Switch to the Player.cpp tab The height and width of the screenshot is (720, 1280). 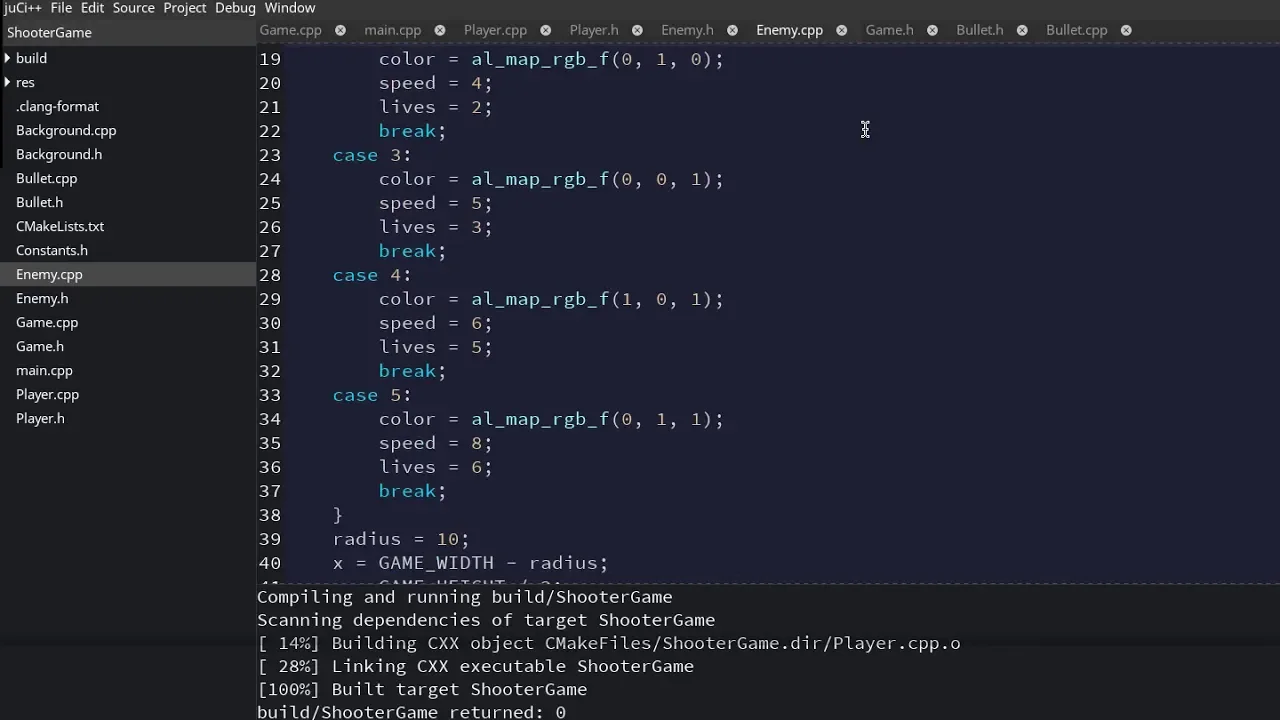495,30
